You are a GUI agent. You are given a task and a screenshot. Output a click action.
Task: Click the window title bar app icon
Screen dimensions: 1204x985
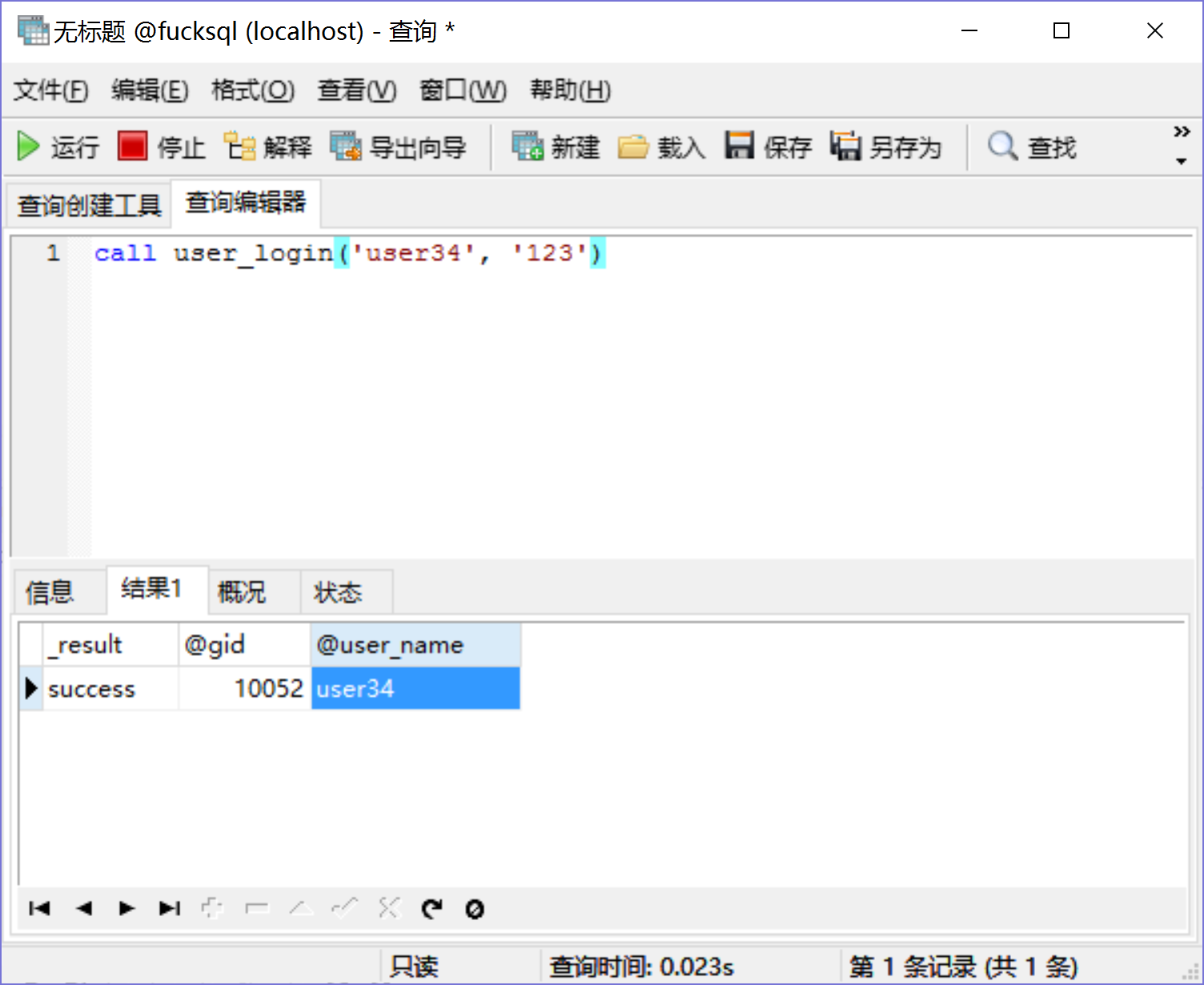pos(33,30)
